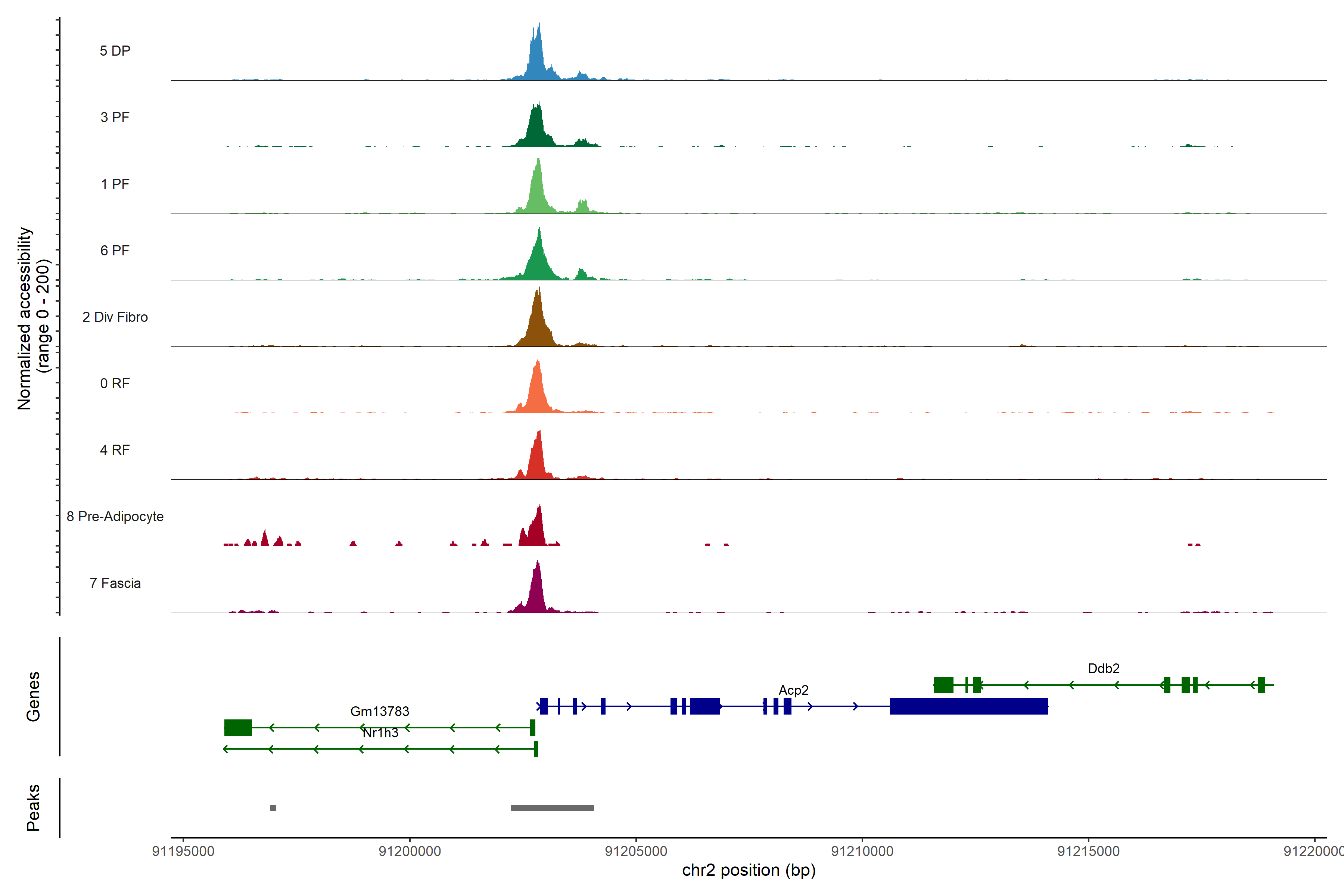Click the large blue Acp2 final exon
The height and width of the screenshot is (896, 1344).
(x=968, y=706)
